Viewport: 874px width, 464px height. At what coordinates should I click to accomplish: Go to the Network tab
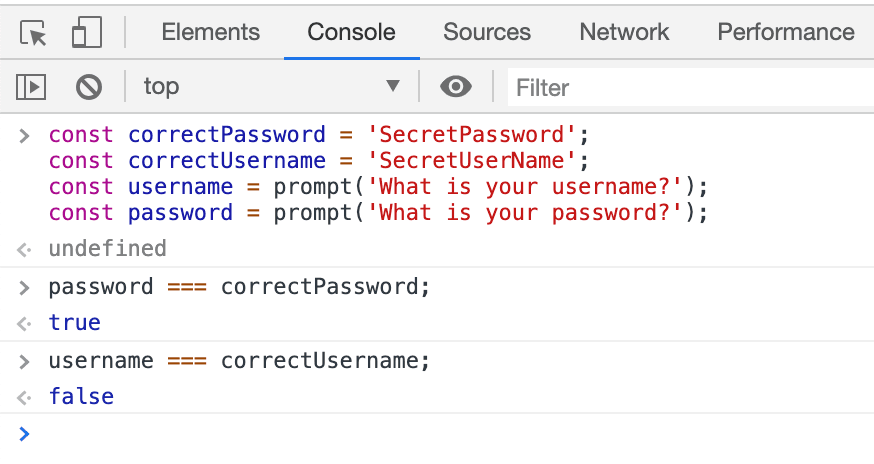[x=624, y=32]
